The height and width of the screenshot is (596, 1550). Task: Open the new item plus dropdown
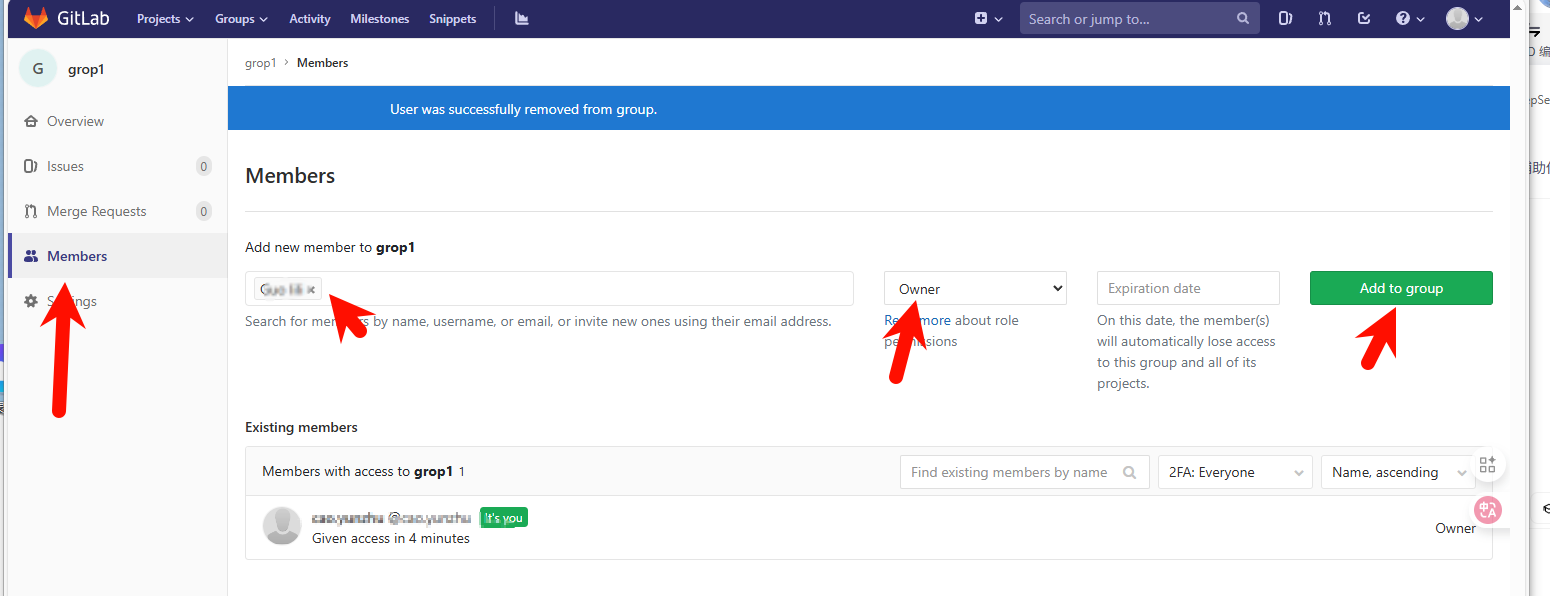click(x=988, y=18)
